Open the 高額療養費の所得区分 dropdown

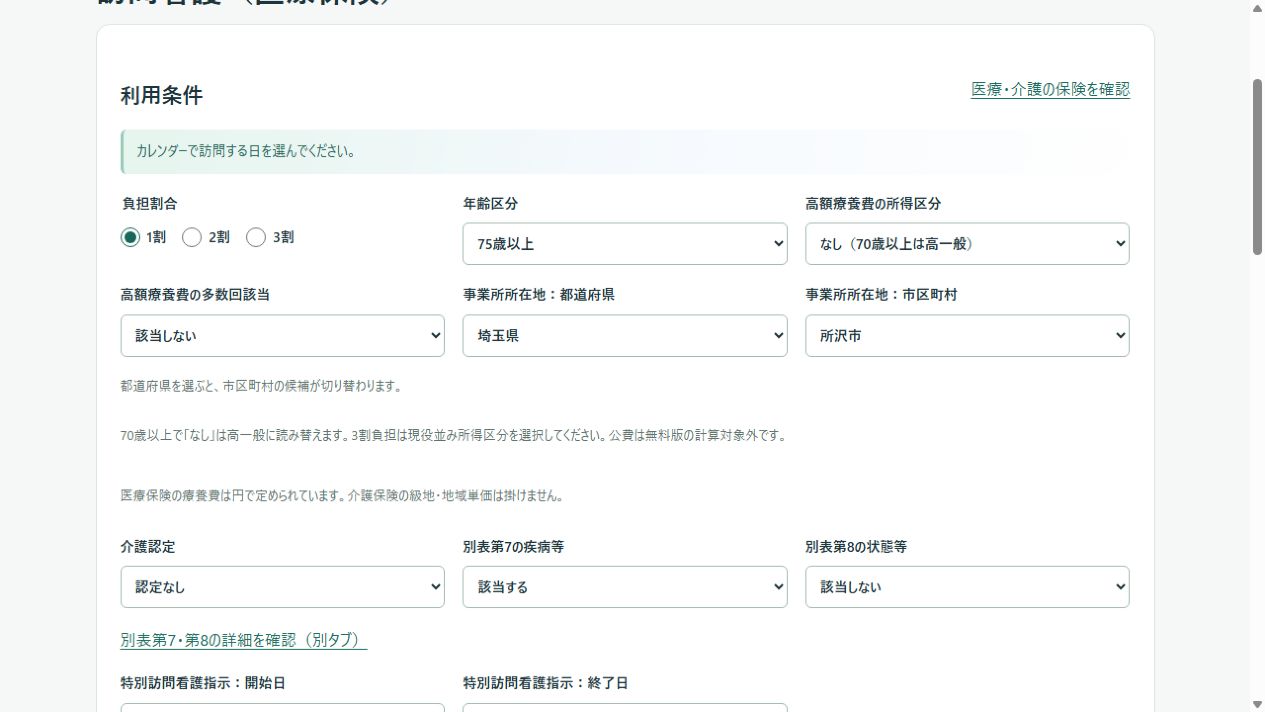click(x=967, y=244)
